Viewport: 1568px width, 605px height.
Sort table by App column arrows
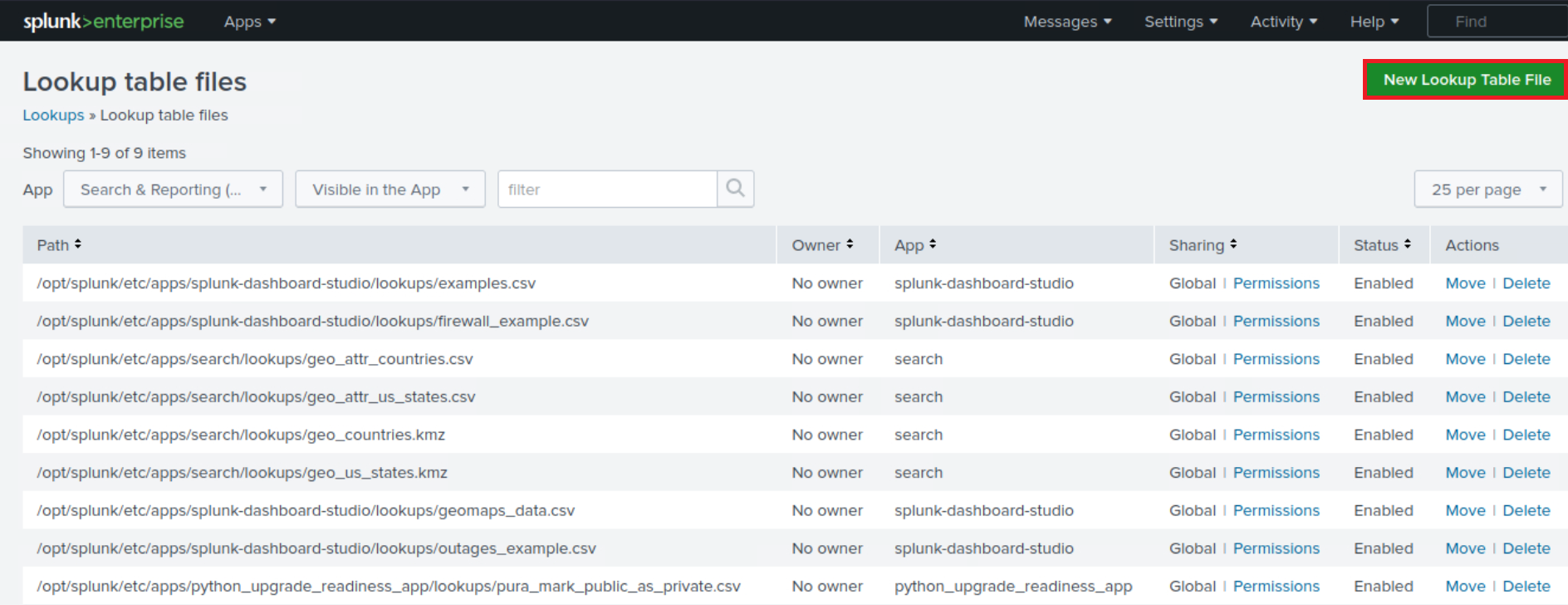pyautogui.click(x=933, y=244)
